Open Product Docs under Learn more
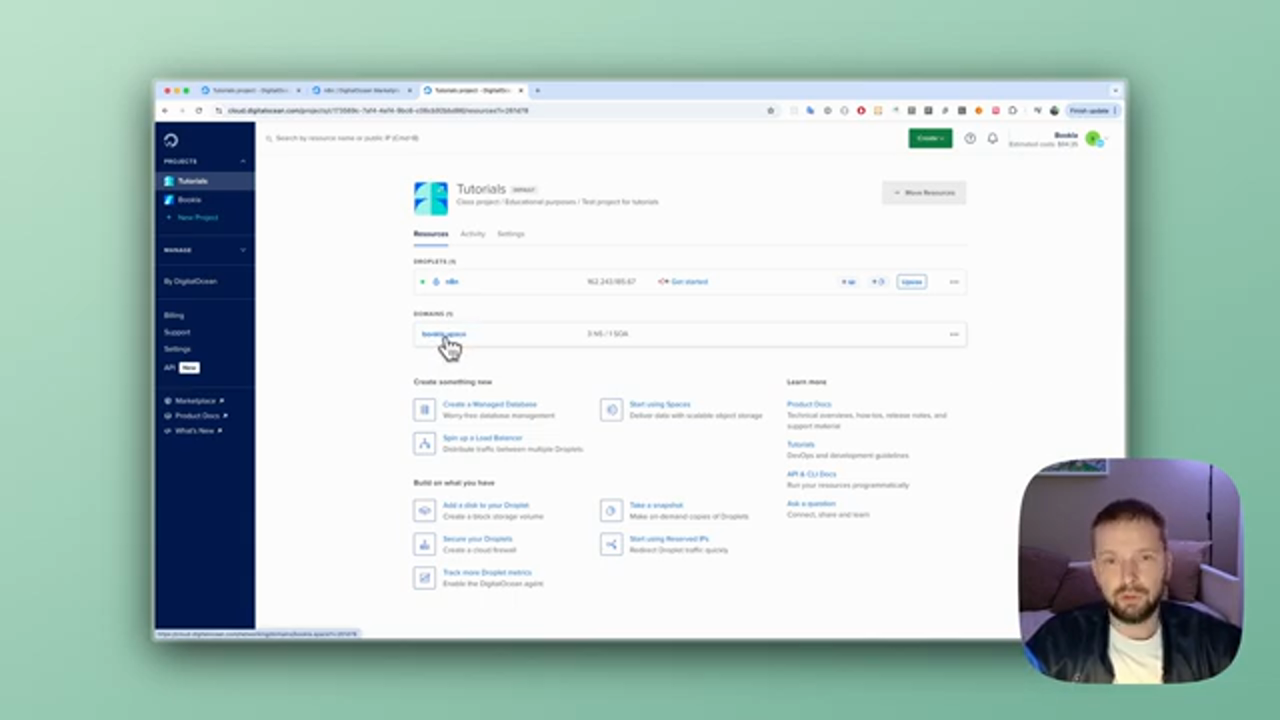This screenshot has width=1280, height=720. coord(809,404)
